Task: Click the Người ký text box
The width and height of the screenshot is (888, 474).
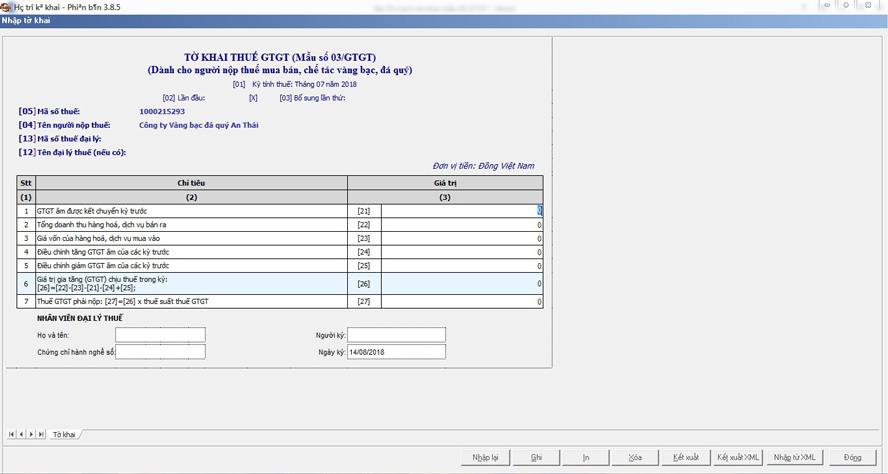Action: (x=397, y=335)
